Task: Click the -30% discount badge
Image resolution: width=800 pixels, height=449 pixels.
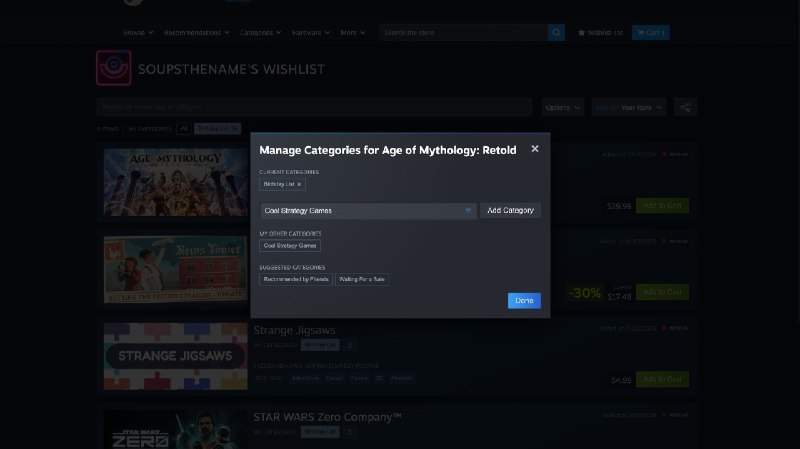Action: tap(584, 293)
